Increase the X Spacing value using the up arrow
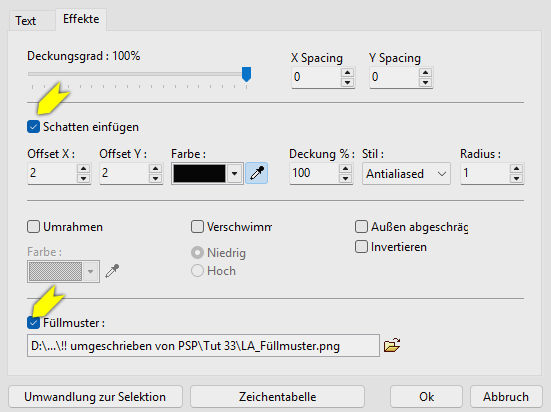 (347, 73)
